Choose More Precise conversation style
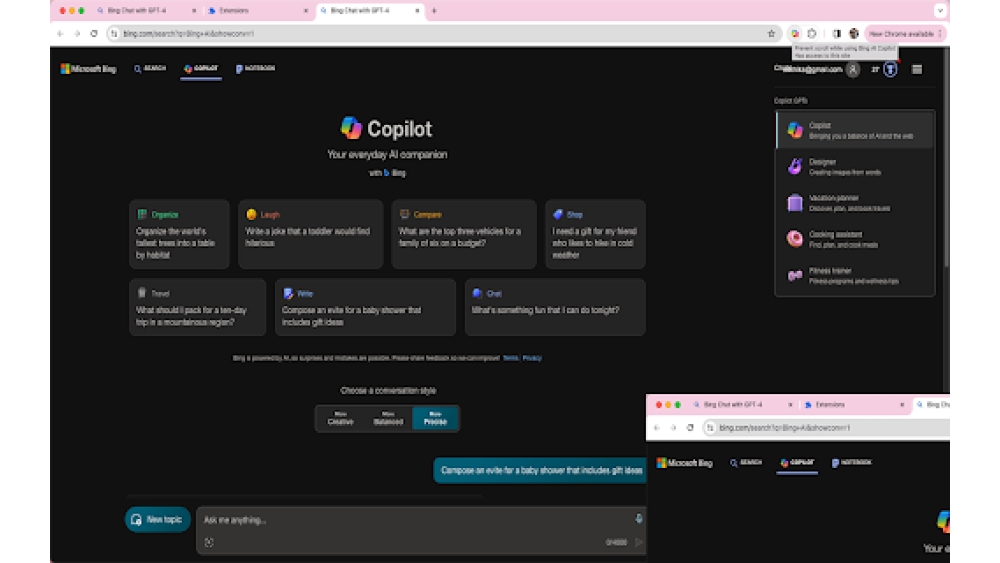Screen dimensions: 1000x563 [435, 418]
